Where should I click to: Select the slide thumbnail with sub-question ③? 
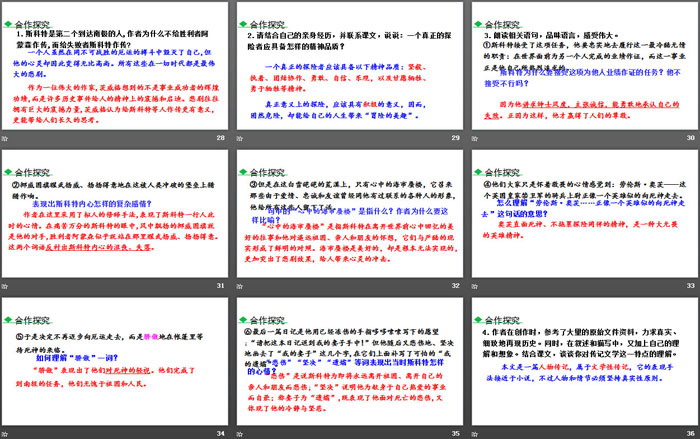[348, 212]
